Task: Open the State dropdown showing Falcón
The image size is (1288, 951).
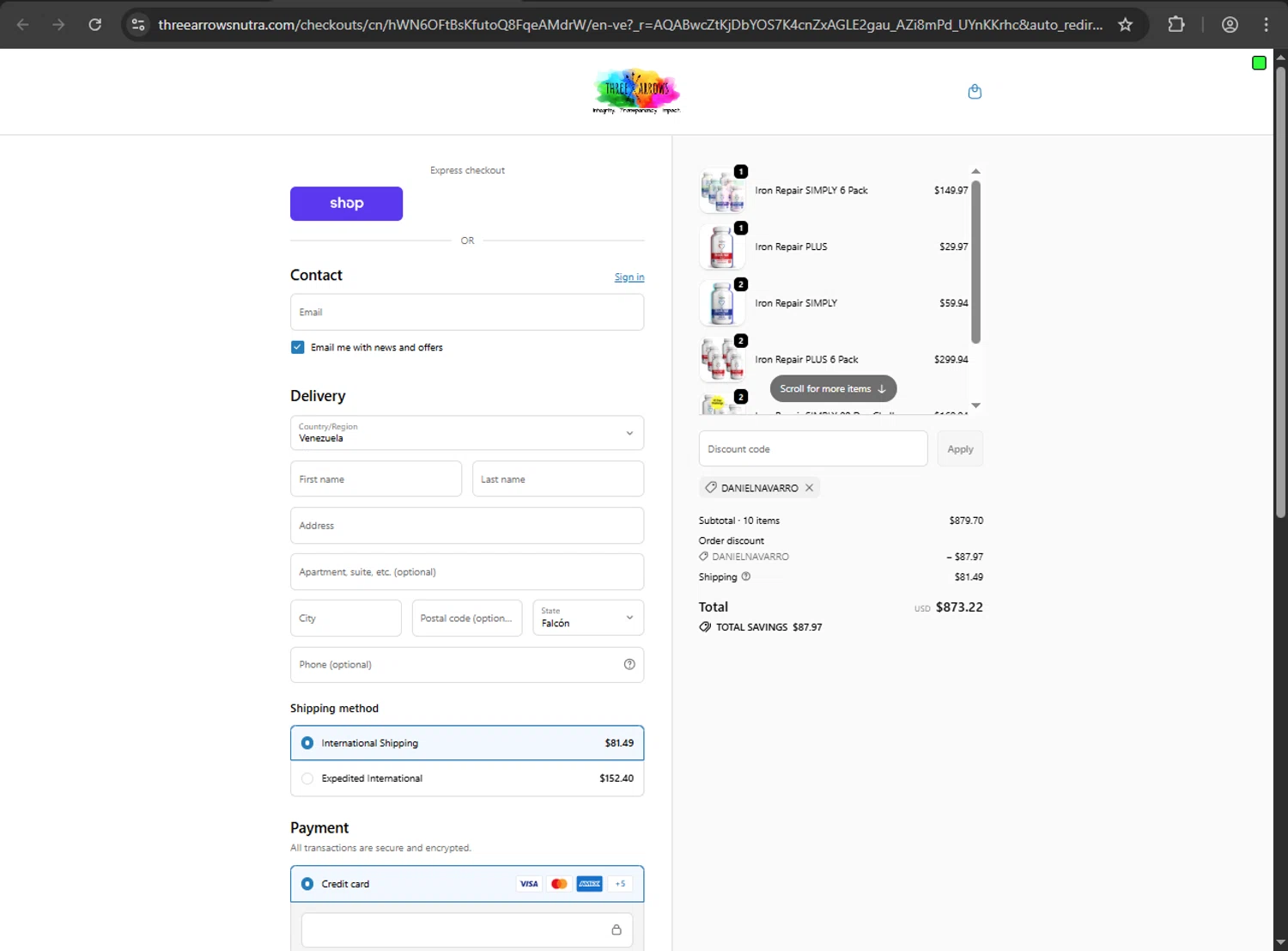Action: (x=588, y=618)
